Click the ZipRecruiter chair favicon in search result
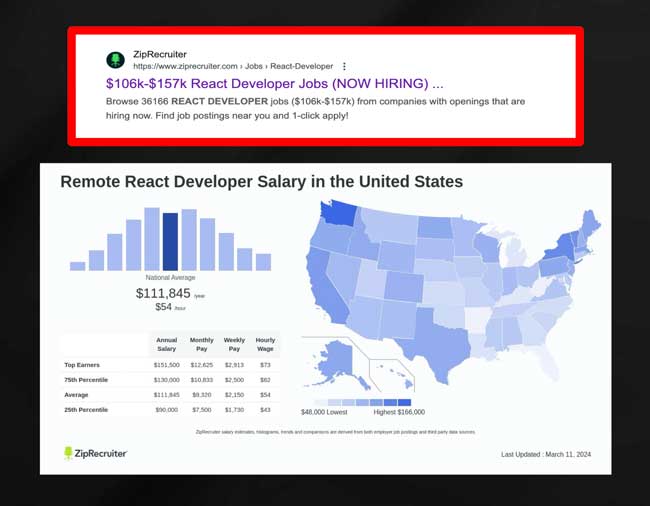The image size is (650, 506). tap(115, 60)
